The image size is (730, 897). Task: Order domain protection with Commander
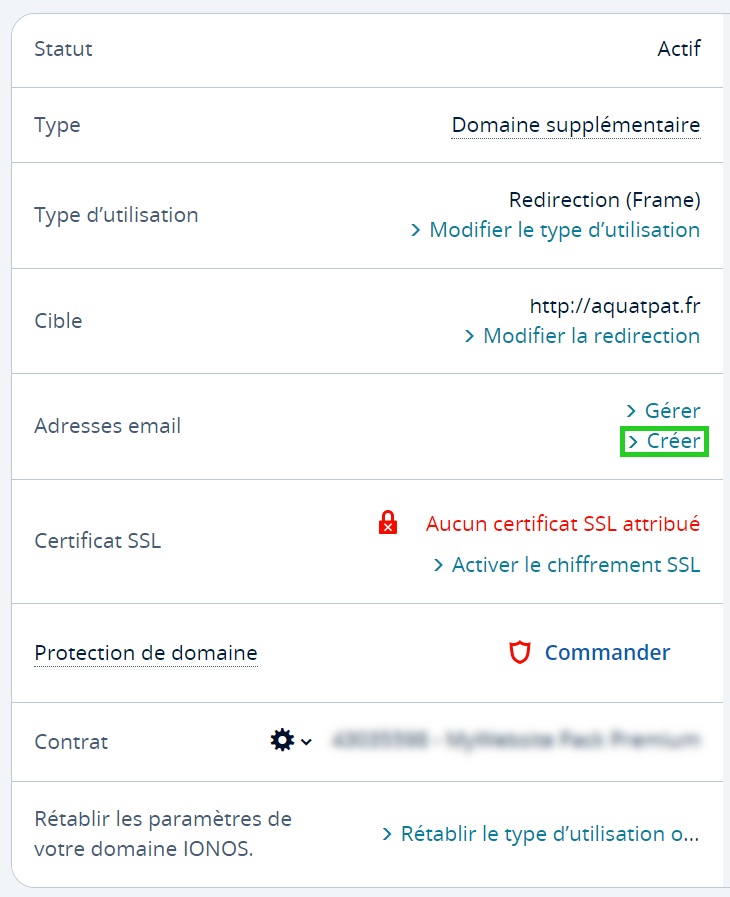point(608,652)
